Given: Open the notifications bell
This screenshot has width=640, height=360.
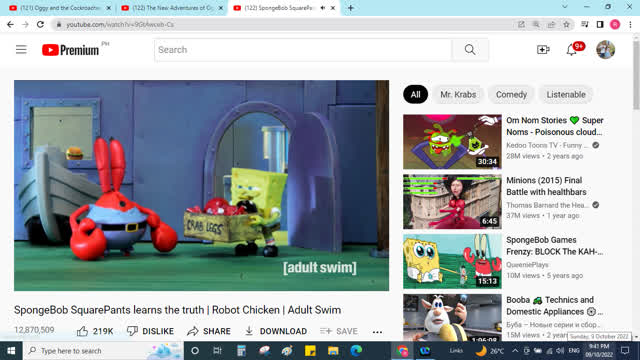Looking at the screenshot, I should [x=571, y=50].
